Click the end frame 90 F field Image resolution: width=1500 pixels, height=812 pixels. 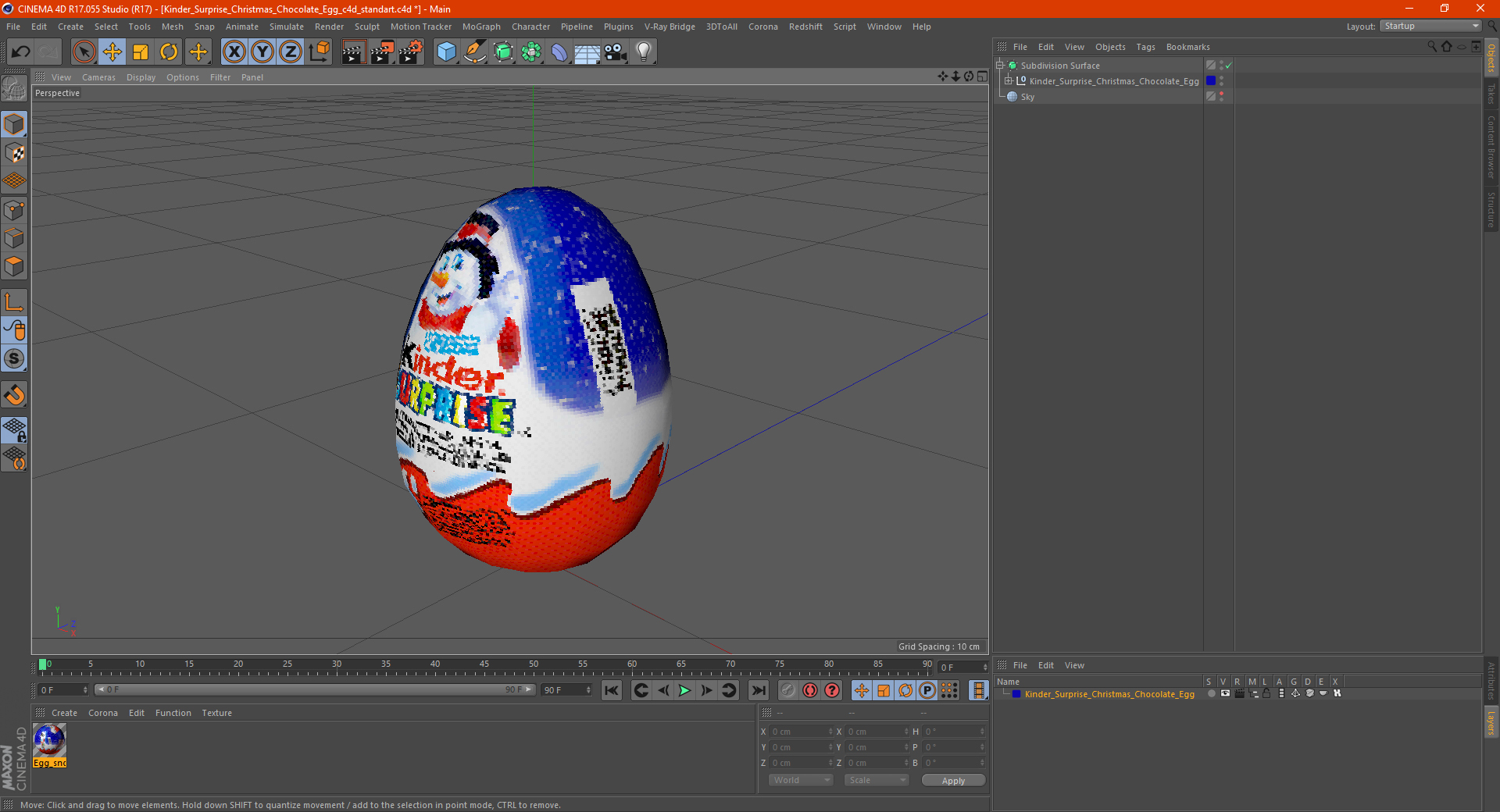(x=566, y=689)
